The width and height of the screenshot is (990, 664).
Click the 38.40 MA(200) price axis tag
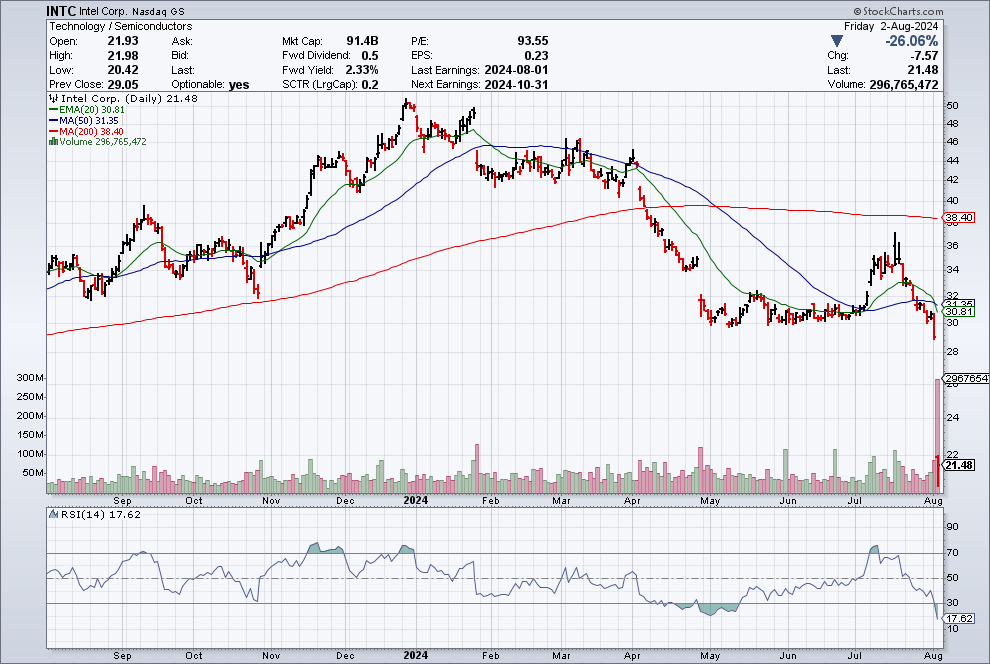coord(958,217)
